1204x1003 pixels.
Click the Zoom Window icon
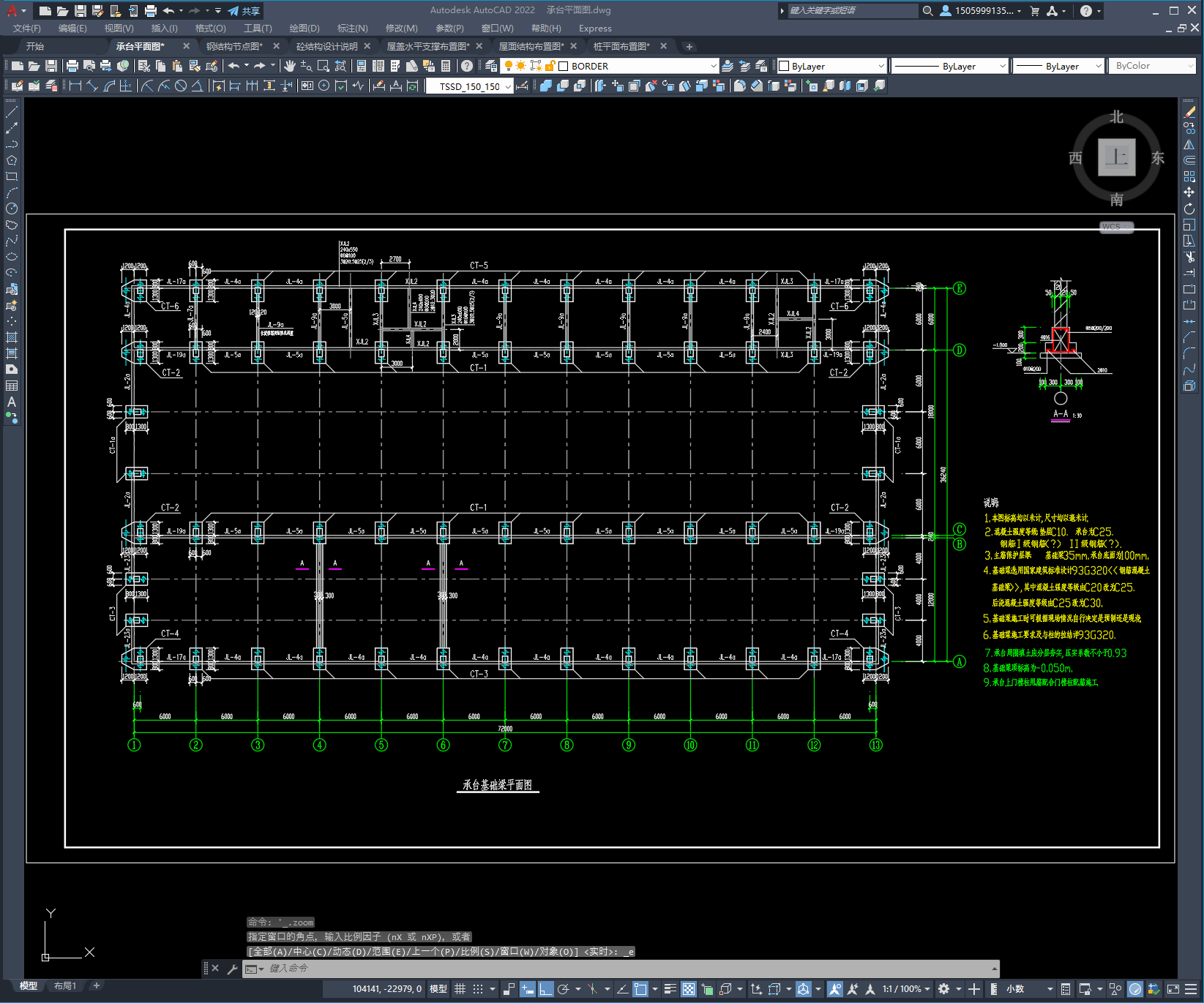click(324, 66)
